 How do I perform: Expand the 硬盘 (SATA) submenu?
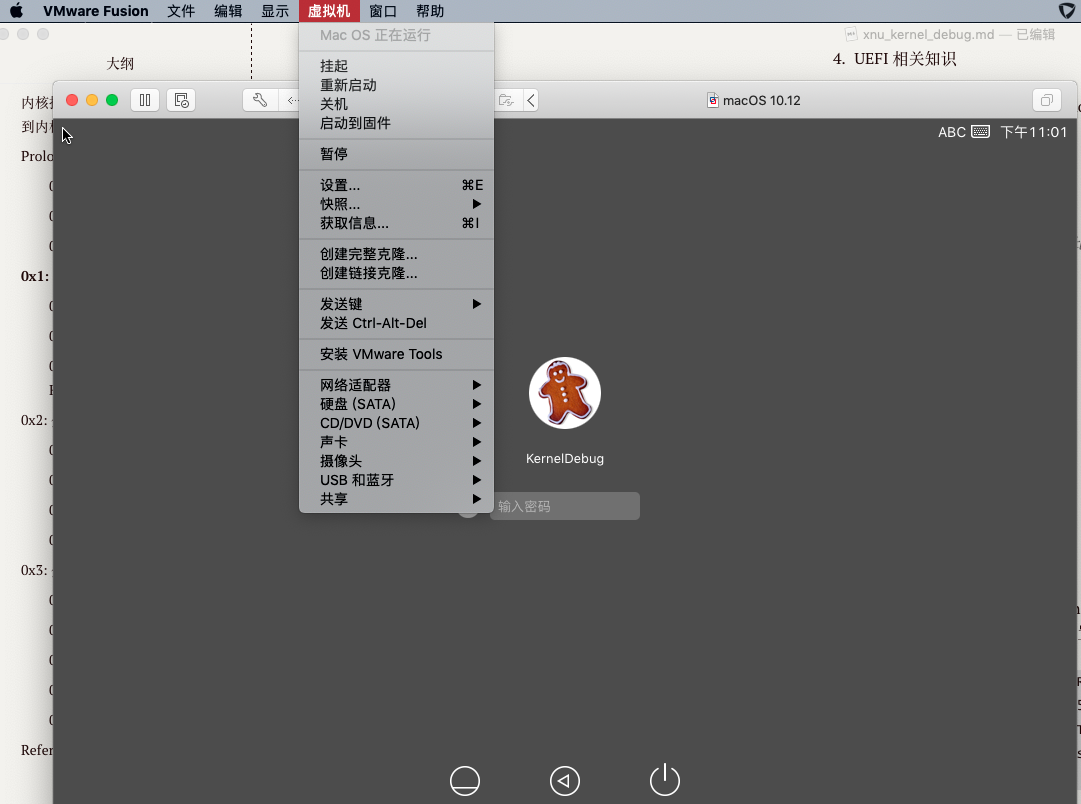396,404
